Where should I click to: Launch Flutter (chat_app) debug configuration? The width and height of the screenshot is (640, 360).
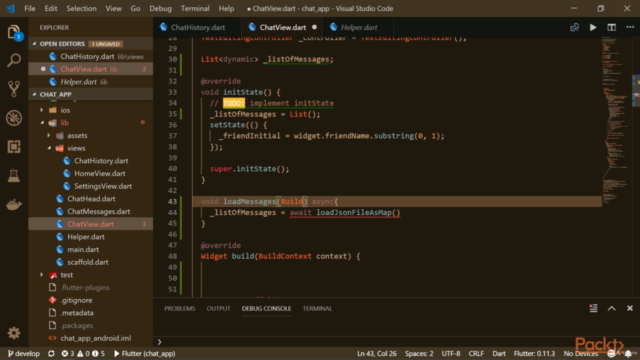tap(144, 353)
